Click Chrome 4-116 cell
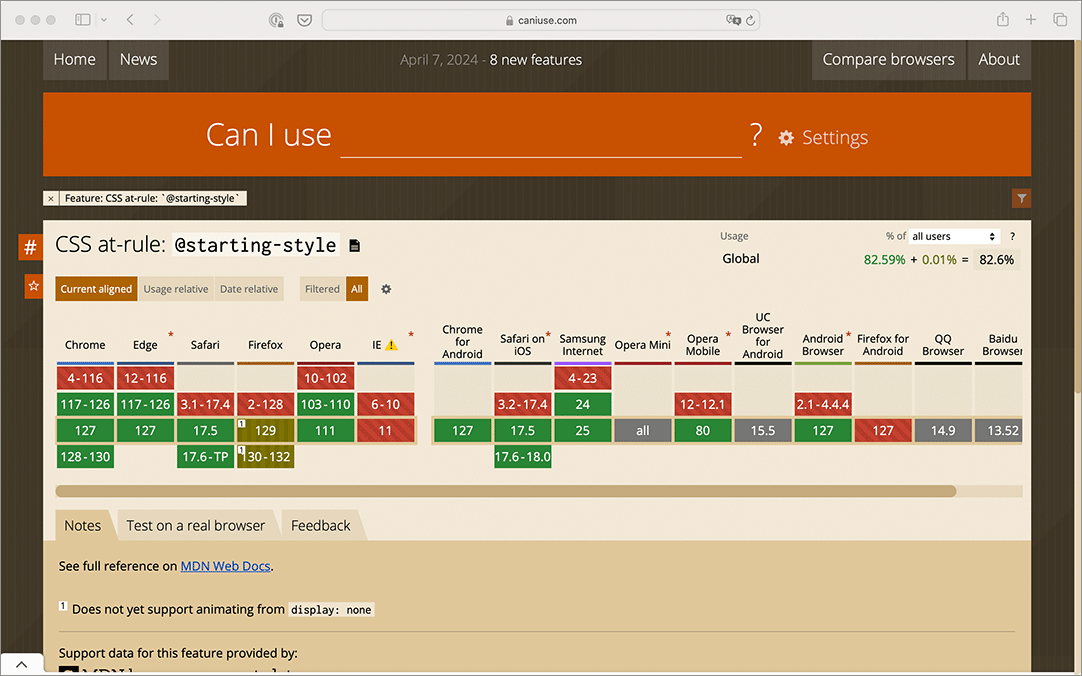This screenshot has height=676, width=1082. tap(86, 378)
